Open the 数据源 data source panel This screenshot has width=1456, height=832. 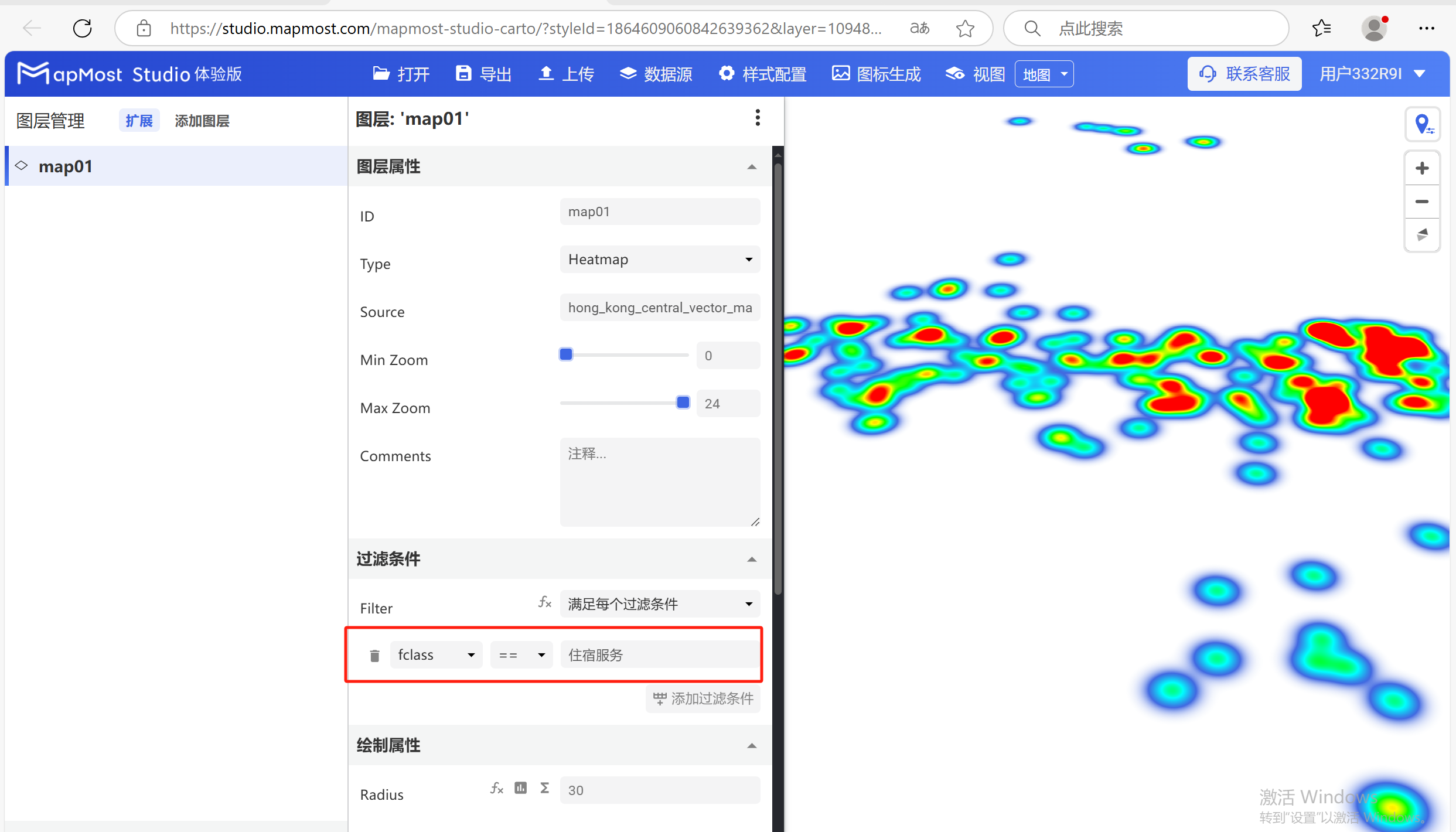(x=656, y=74)
